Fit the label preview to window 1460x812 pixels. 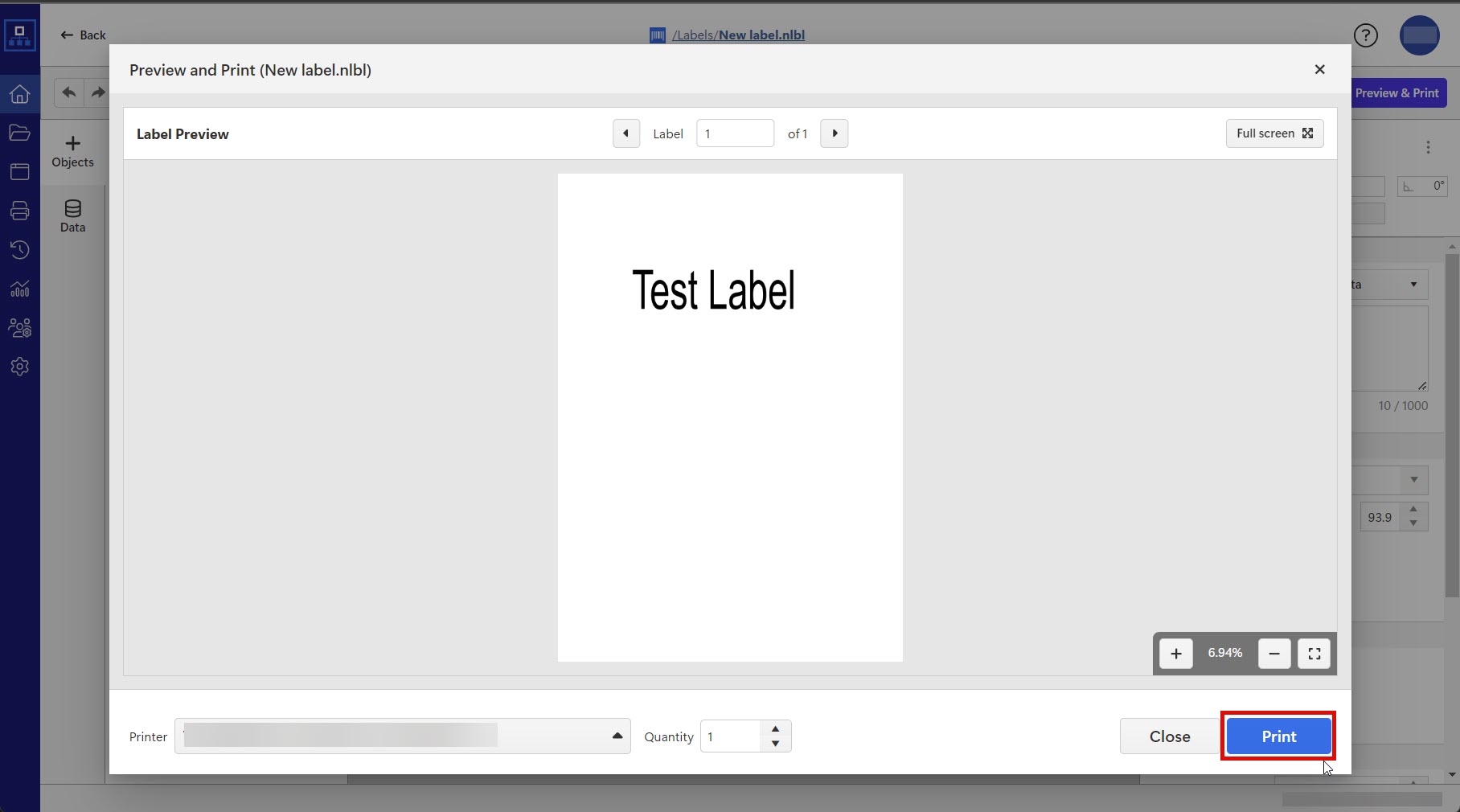(1314, 654)
